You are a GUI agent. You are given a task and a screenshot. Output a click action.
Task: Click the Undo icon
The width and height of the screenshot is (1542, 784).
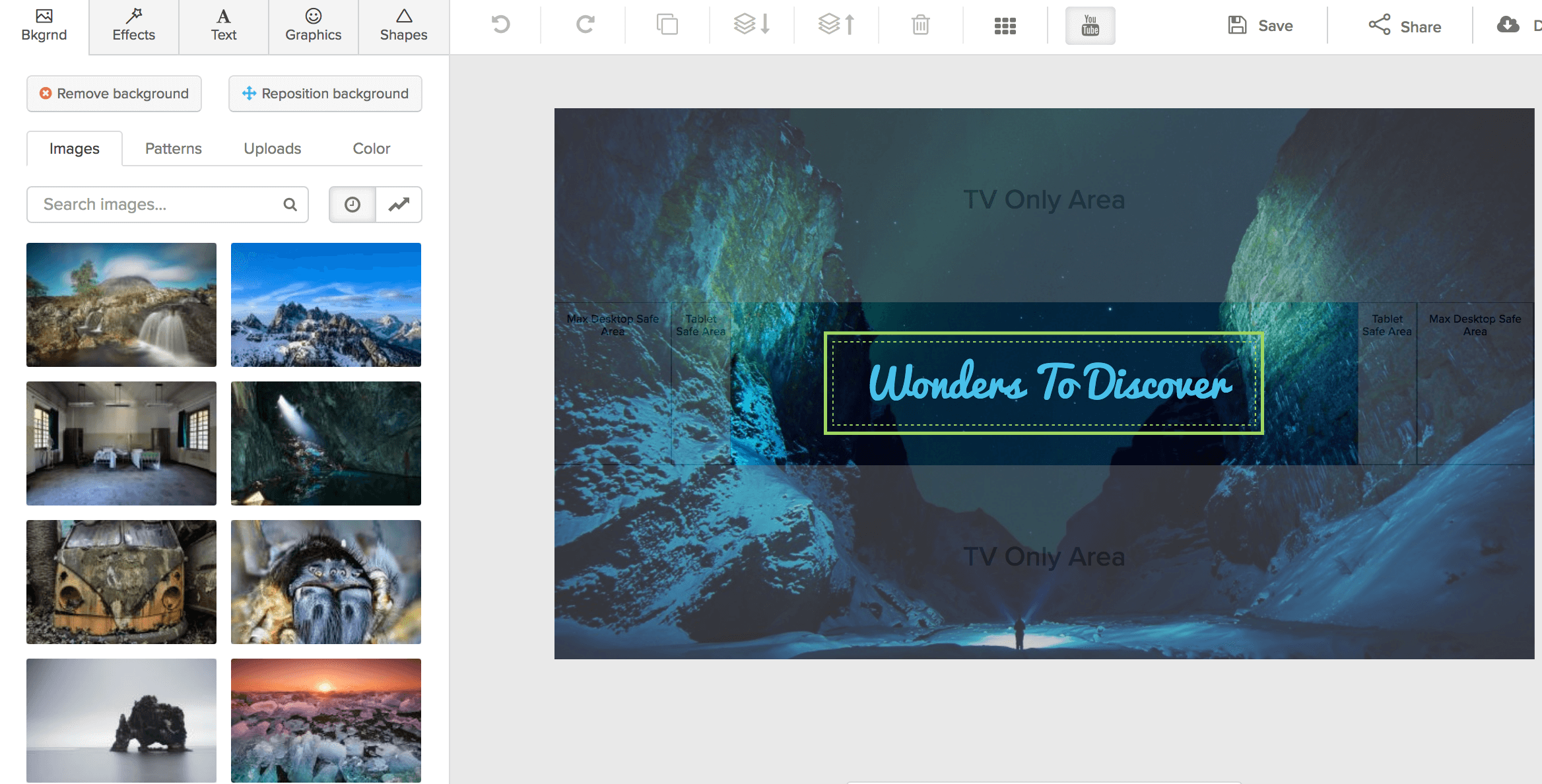(x=502, y=26)
